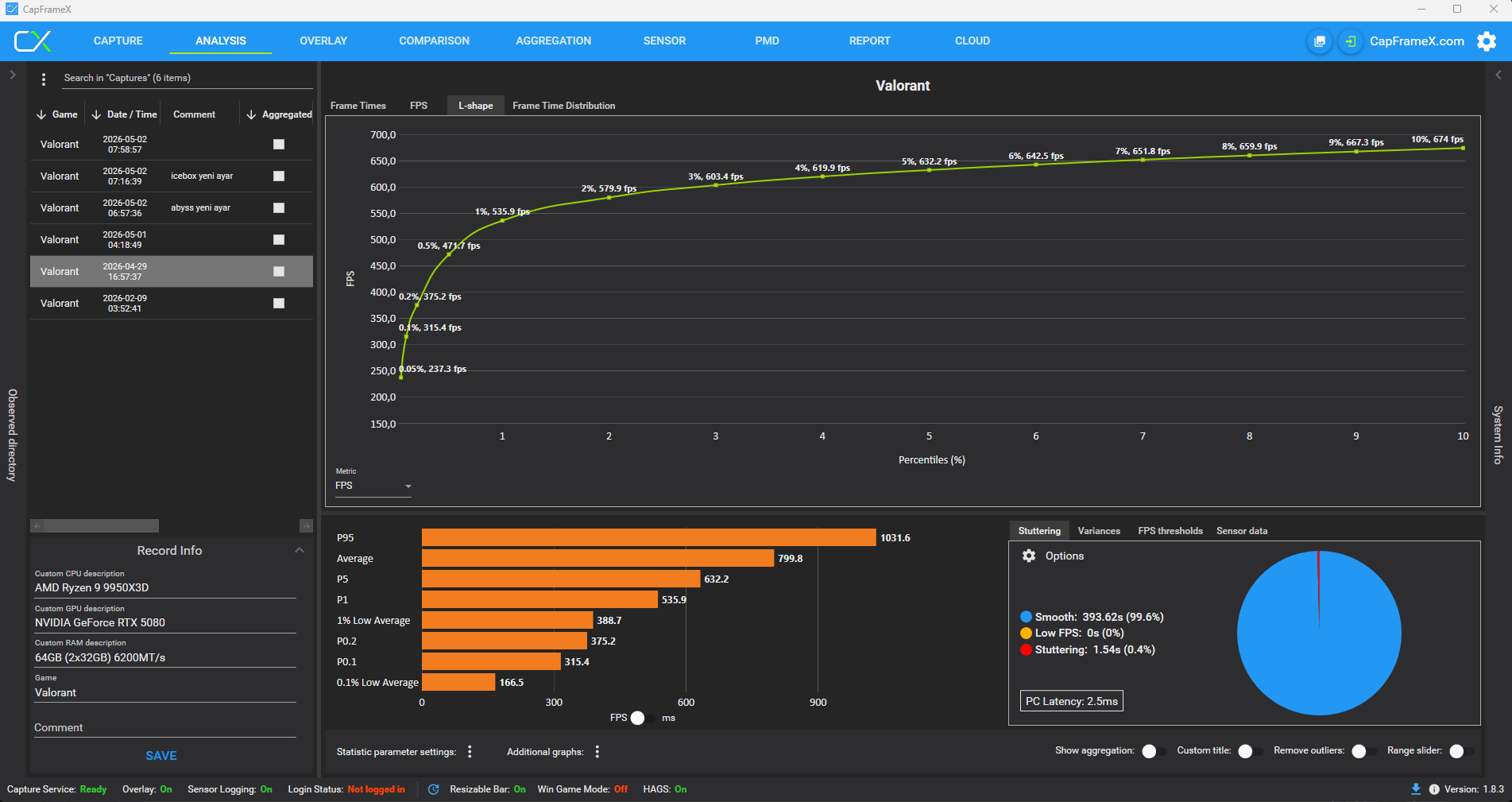
Task: Open the Additional graphs three-dot menu
Action: [597, 752]
